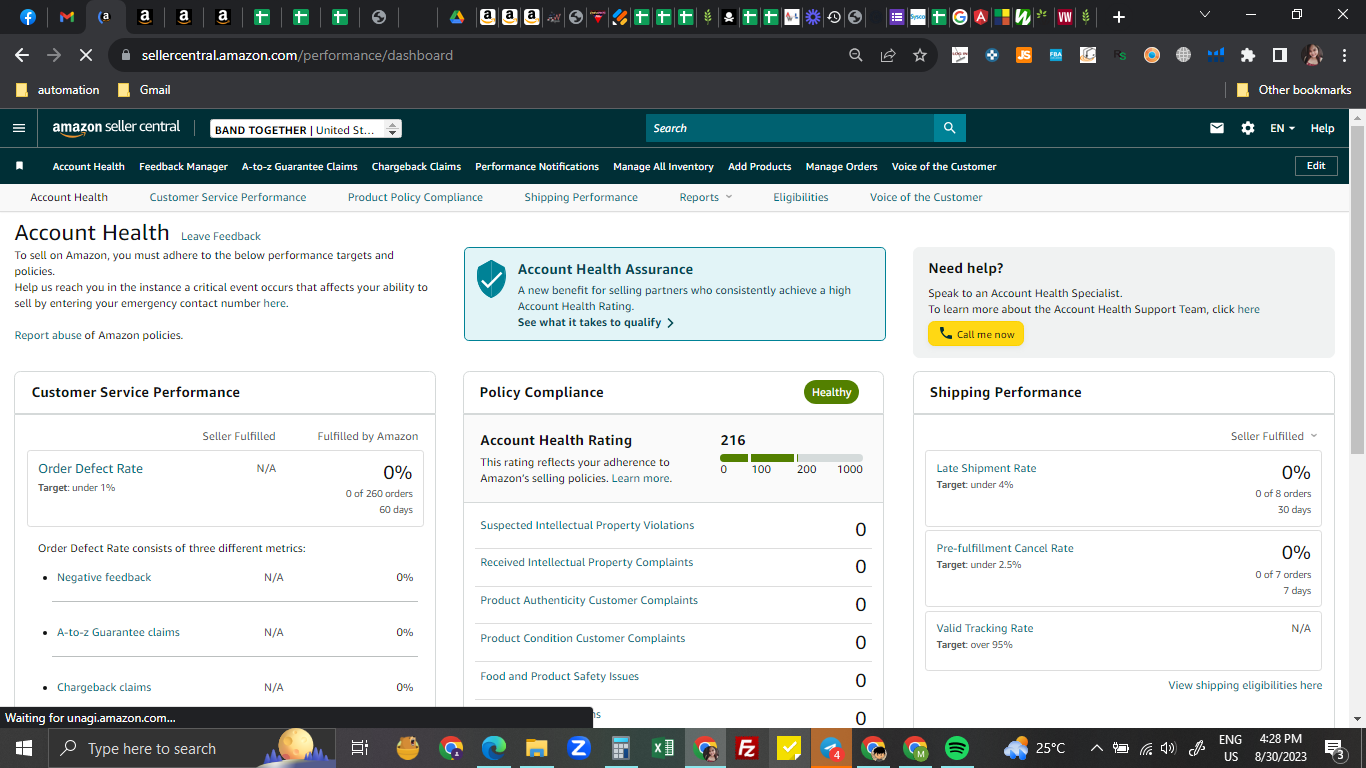
Task: Open a new browser tab
Action: pos(1119,17)
